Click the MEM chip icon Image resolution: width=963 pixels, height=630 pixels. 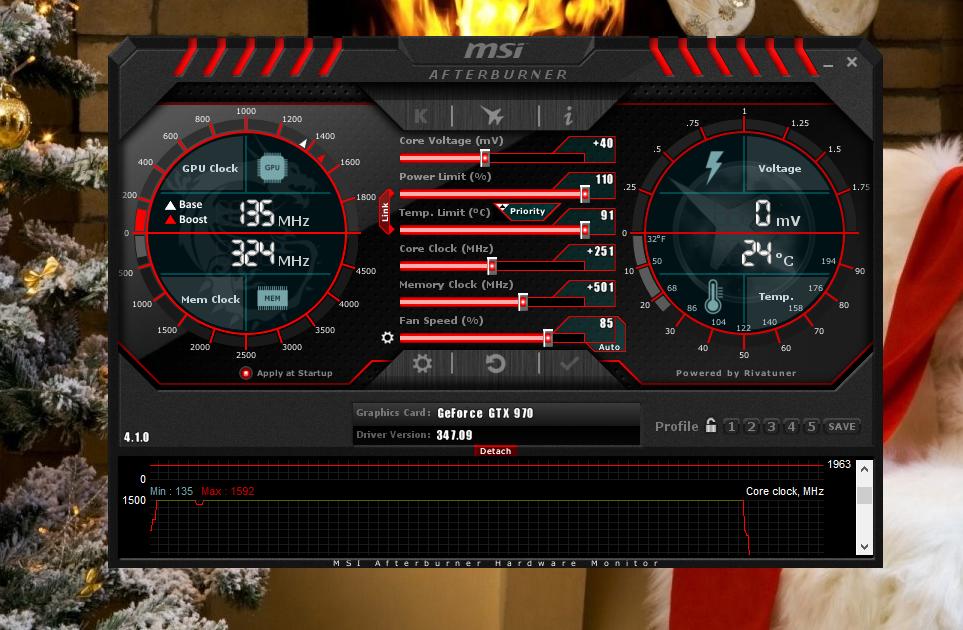[x=272, y=298]
